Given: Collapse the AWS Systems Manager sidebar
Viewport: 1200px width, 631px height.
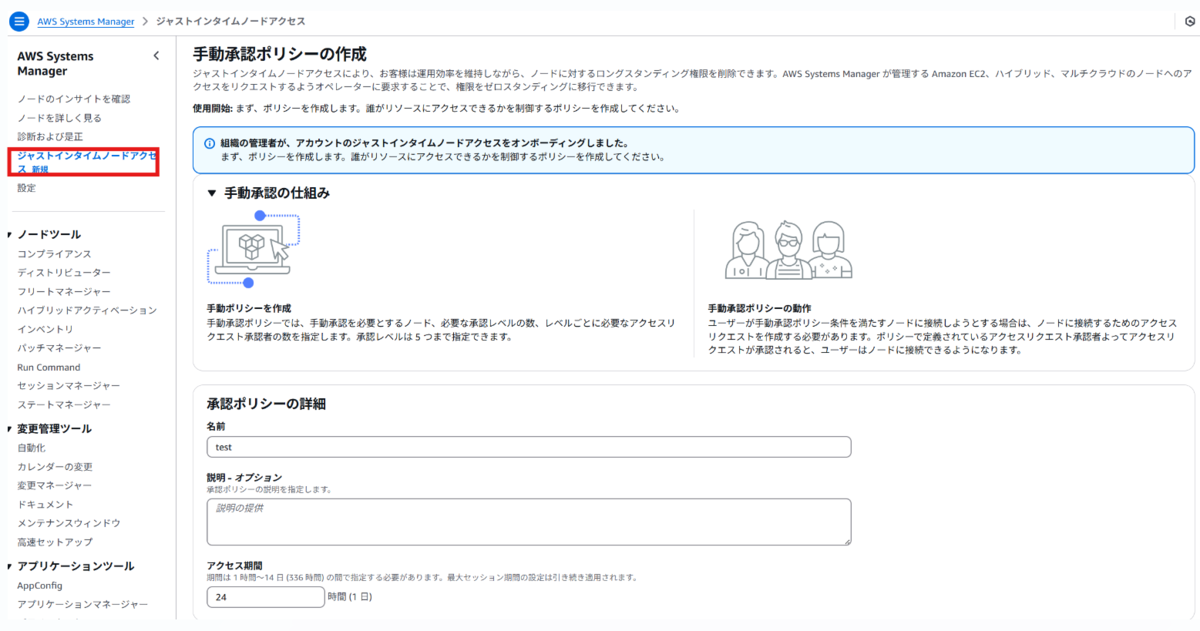Looking at the screenshot, I should [x=156, y=56].
